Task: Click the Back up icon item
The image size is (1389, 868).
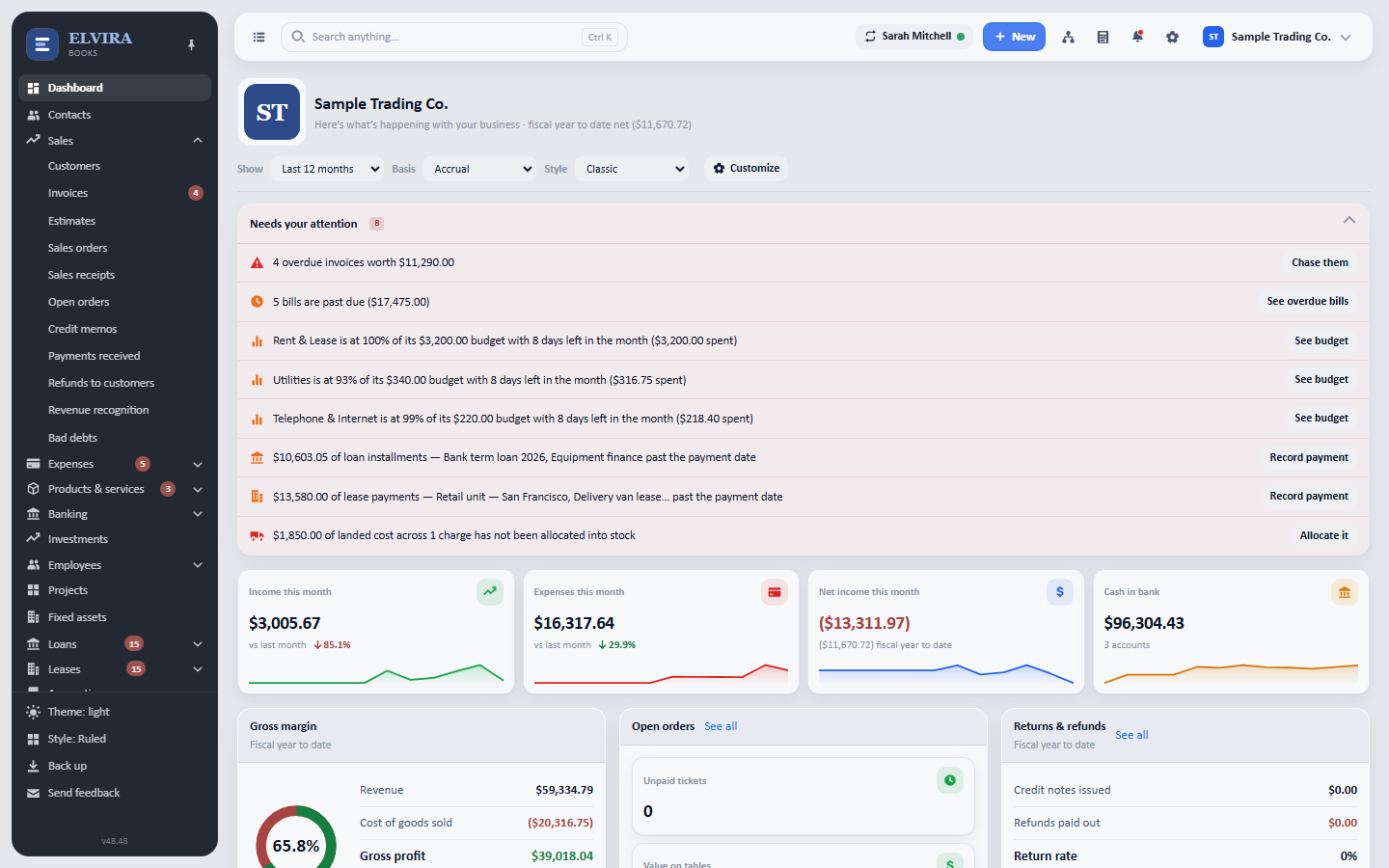Action: click(115, 766)
